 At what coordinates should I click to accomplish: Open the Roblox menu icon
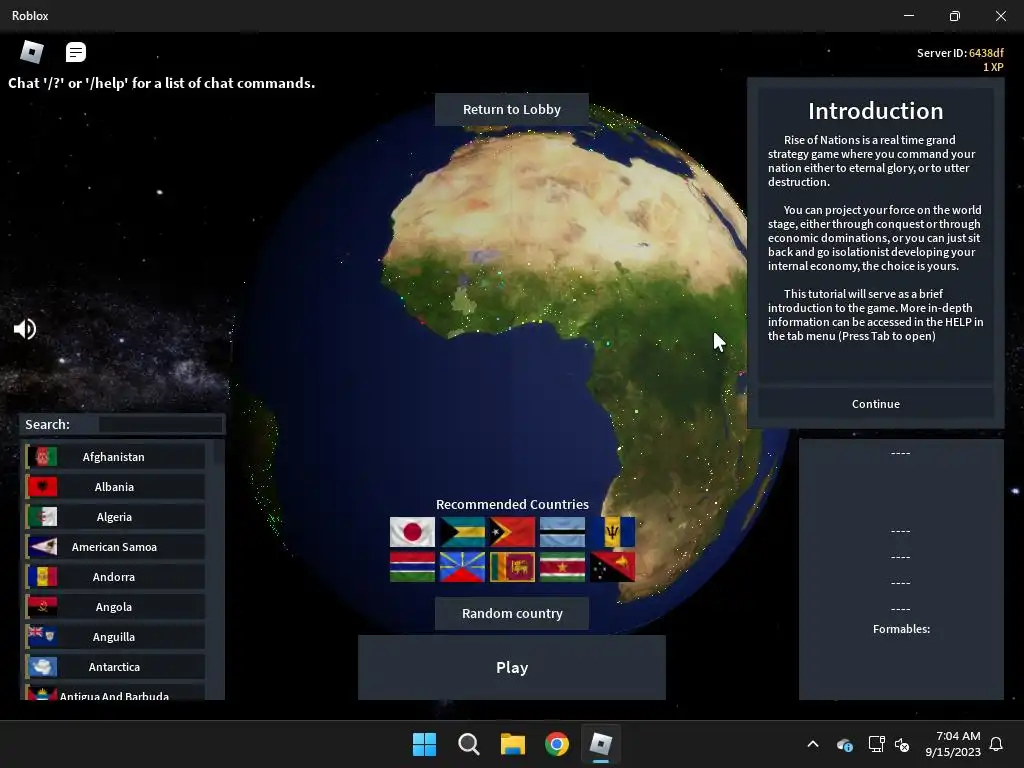[x=32, y=52]
